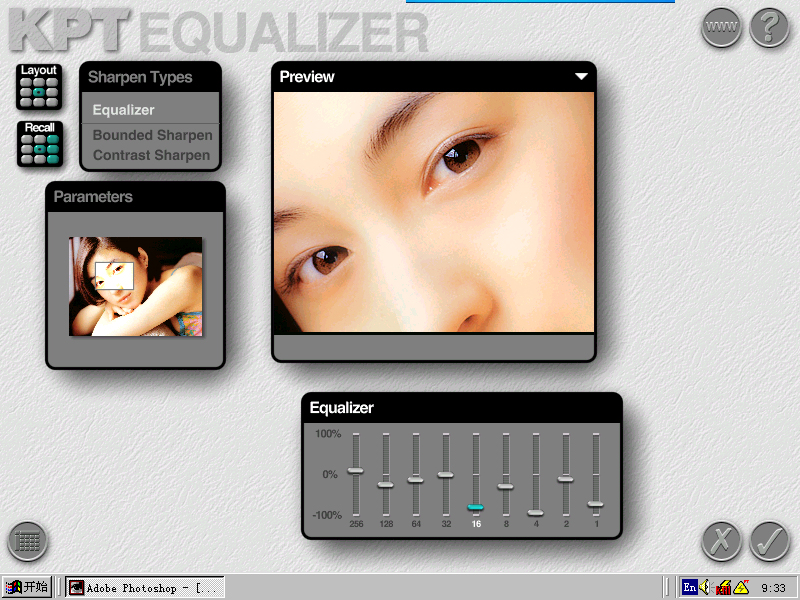Click the En language indicator in tray

[x=689, y=588]
